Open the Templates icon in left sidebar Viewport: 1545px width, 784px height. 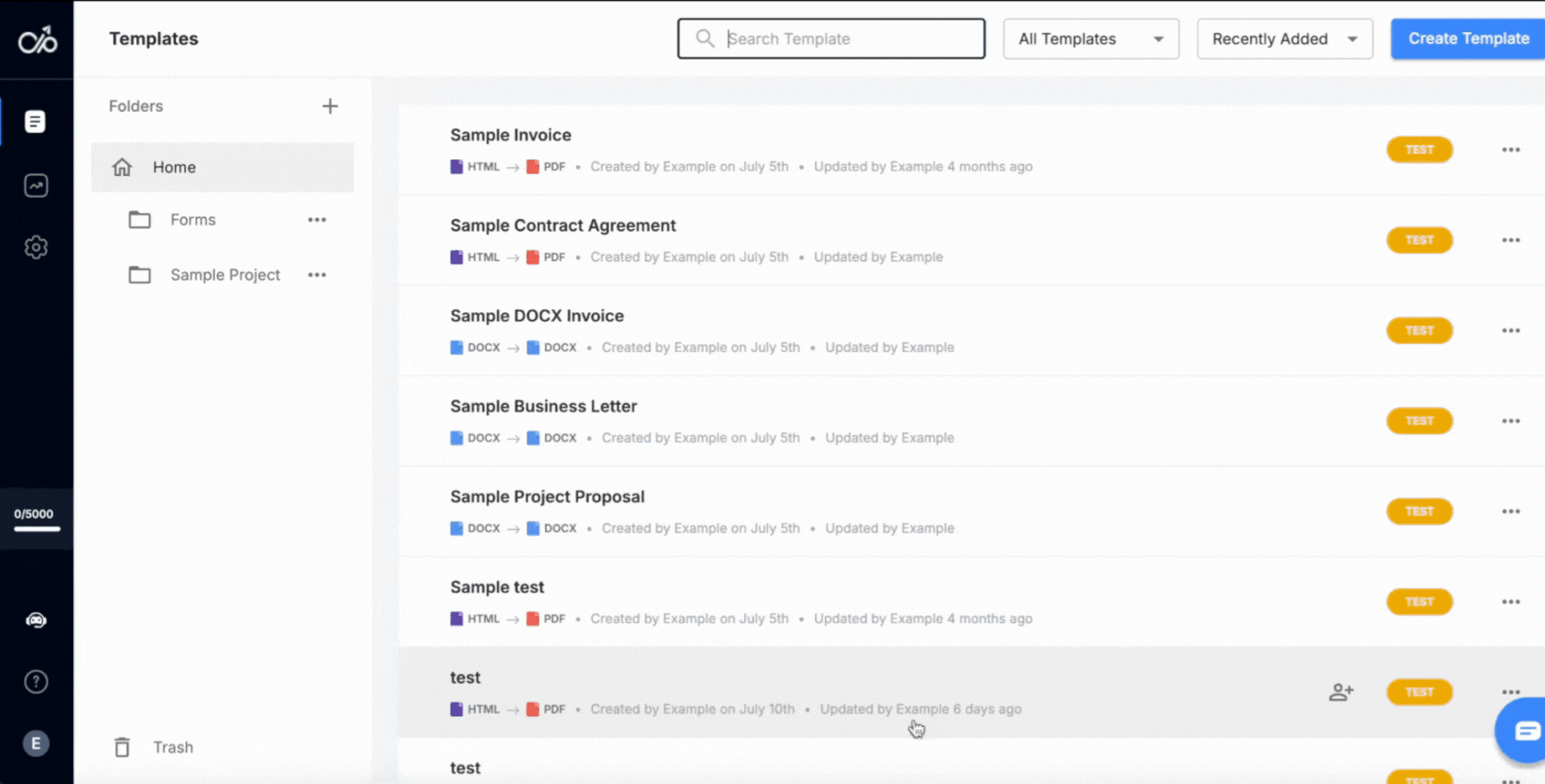point(35,122)
